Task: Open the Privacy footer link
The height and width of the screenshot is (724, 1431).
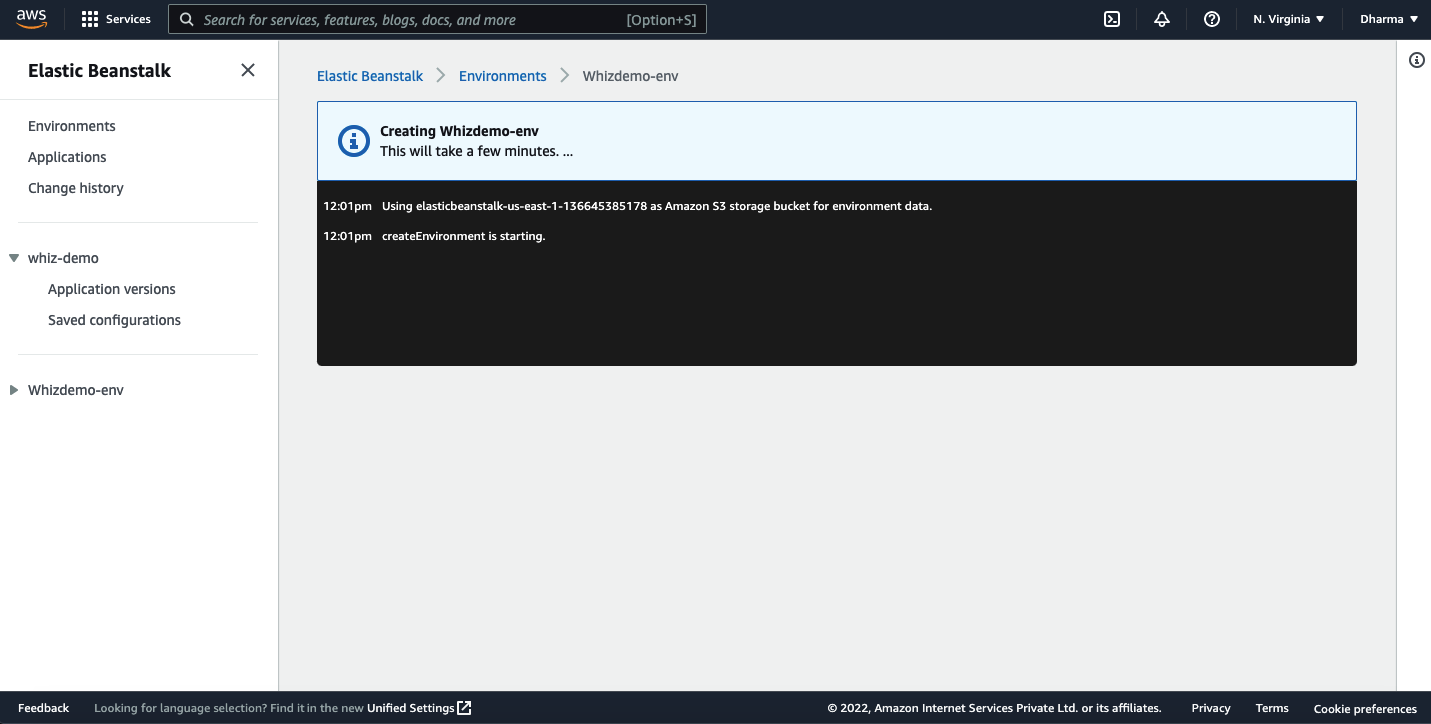Action: 1211,708
